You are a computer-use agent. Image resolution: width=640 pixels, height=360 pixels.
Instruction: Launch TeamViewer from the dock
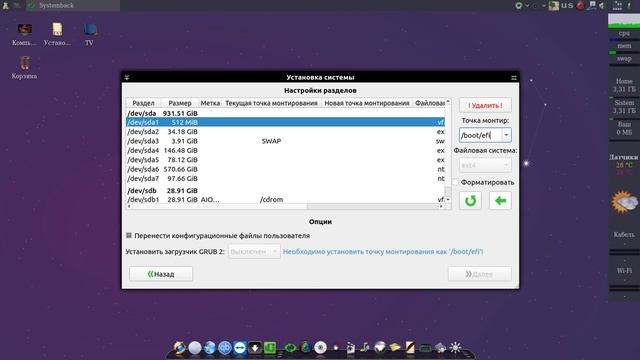click(x=240, y=348)
